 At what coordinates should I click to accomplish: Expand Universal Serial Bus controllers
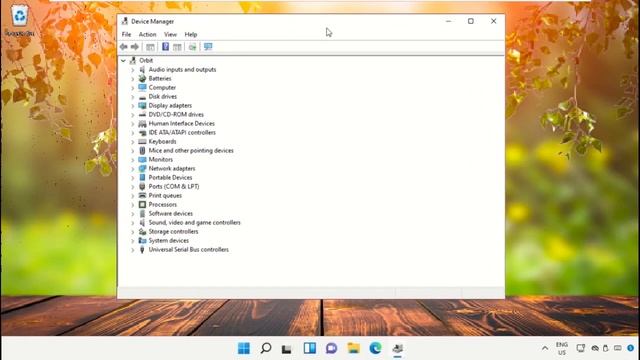[x=133, y=250]
